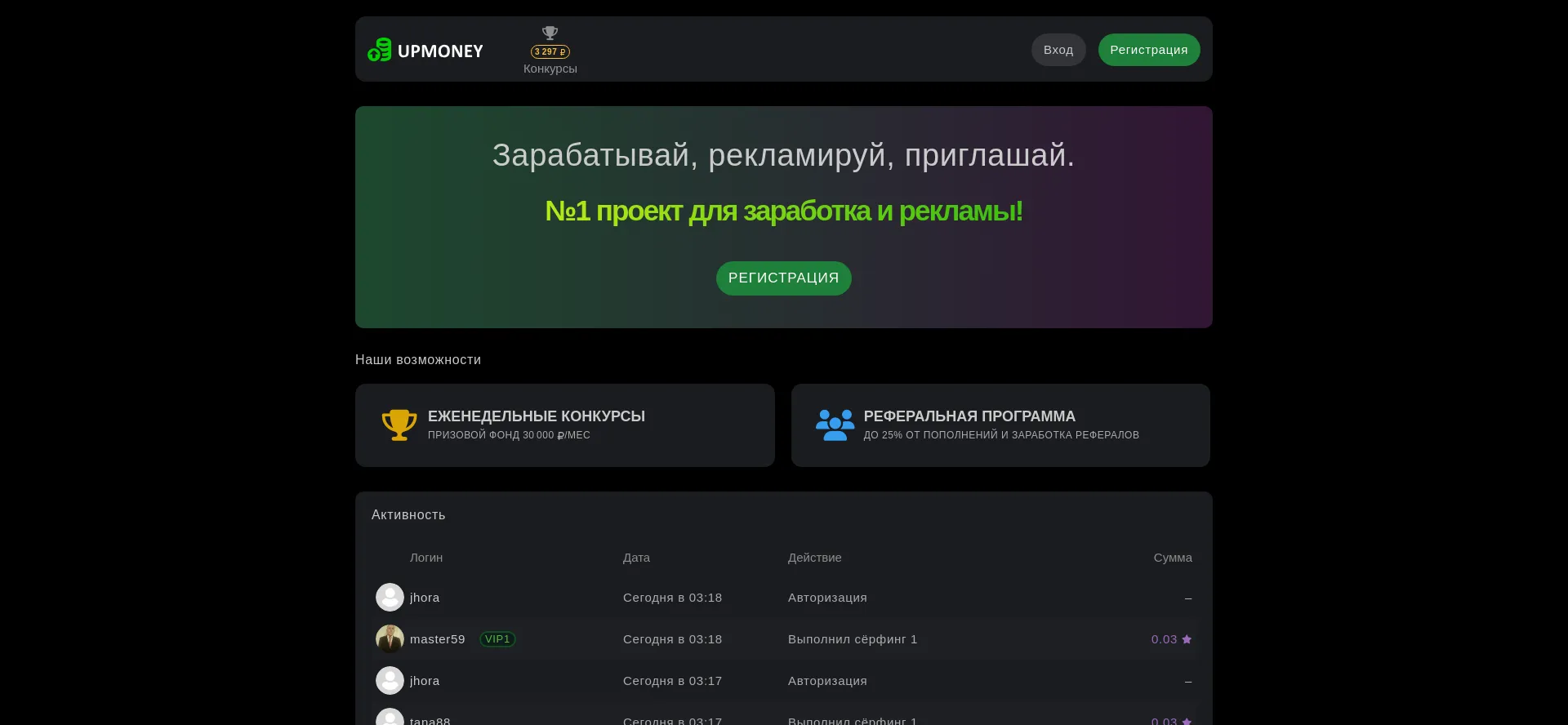Click the blue users icon in referral card
Image resolution: width=1568 pixels, height=725 pixels.
[x=835, y=425]
